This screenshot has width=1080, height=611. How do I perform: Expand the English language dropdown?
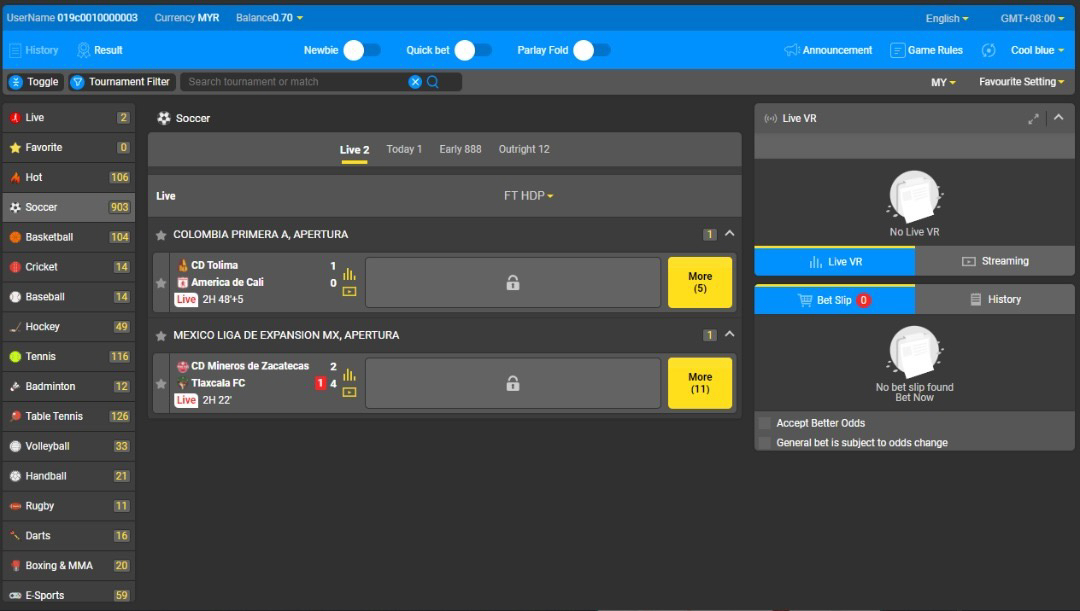[946, 18]
